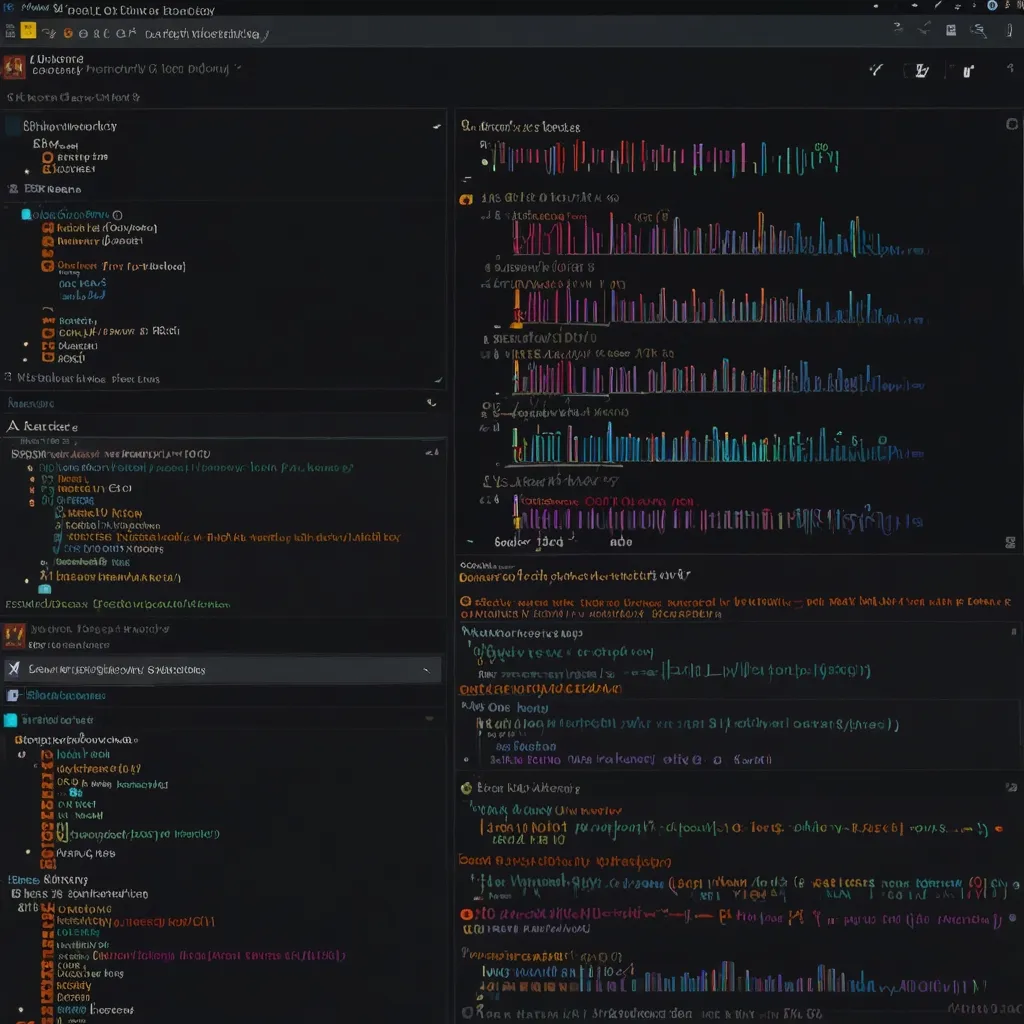Screen dimensions: 1024x1024
Task: Click the large letter A icon in the left panel
Action: coord(13,426)
